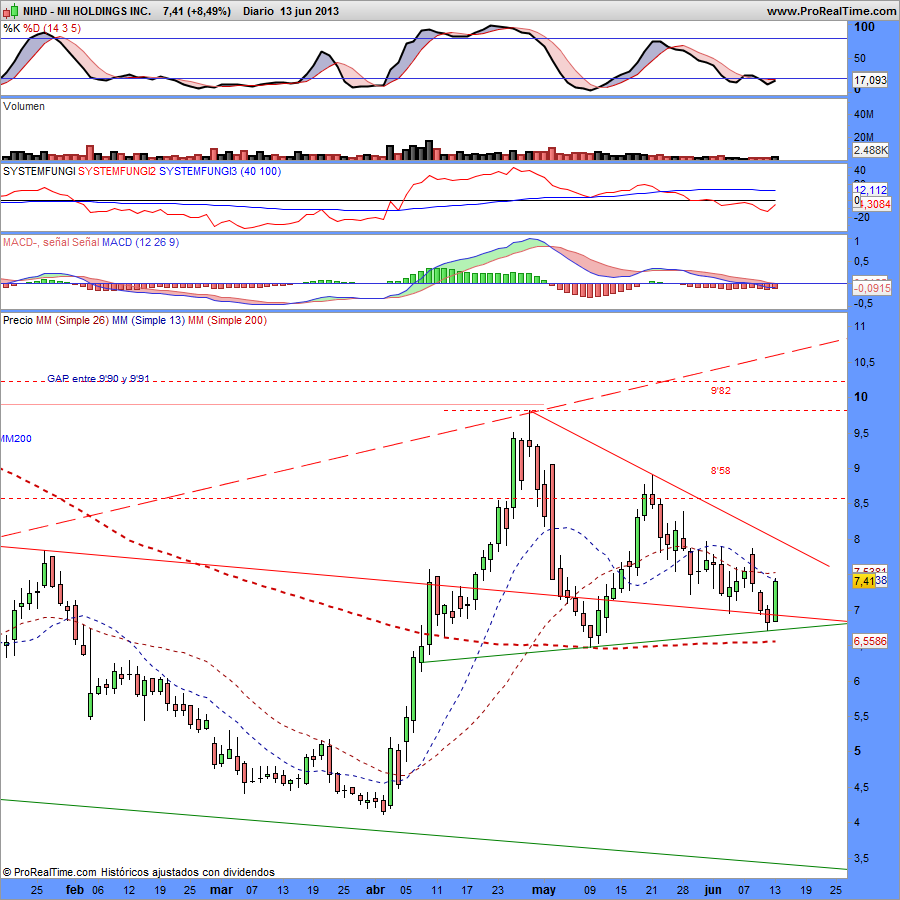Click the 'Diario' timeframe label
900x900 pixels.
point(258,11)
